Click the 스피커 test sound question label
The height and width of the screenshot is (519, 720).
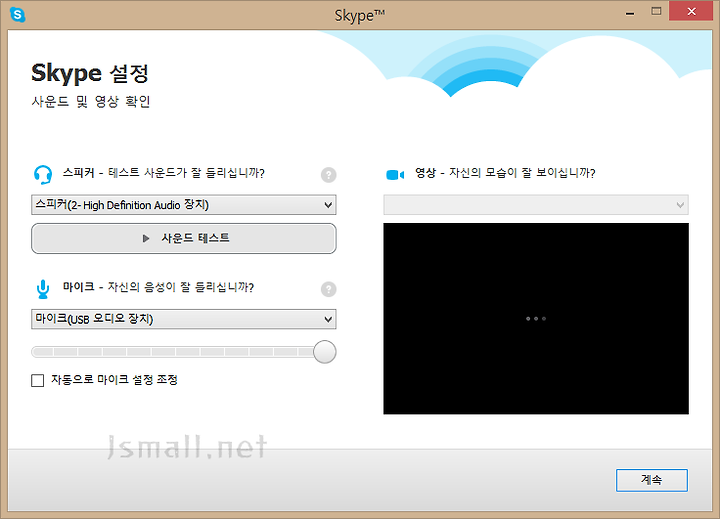[x=163, y=173]
